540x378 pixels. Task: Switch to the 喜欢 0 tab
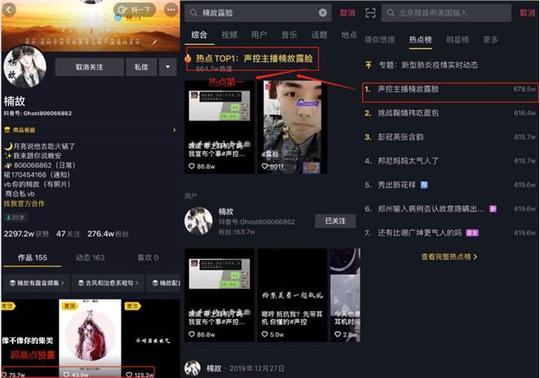point(148,258)
